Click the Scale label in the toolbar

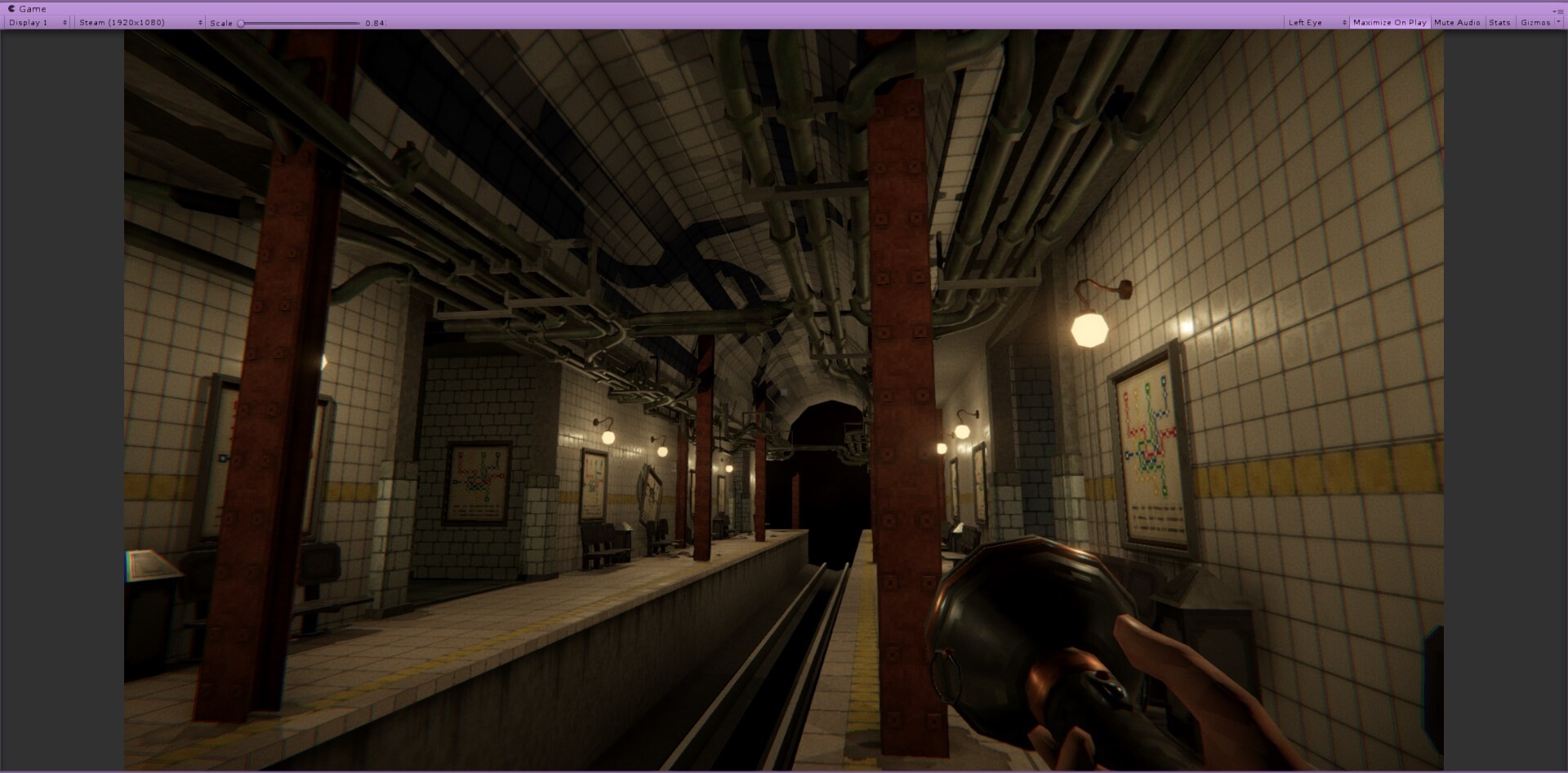(219, 24)
